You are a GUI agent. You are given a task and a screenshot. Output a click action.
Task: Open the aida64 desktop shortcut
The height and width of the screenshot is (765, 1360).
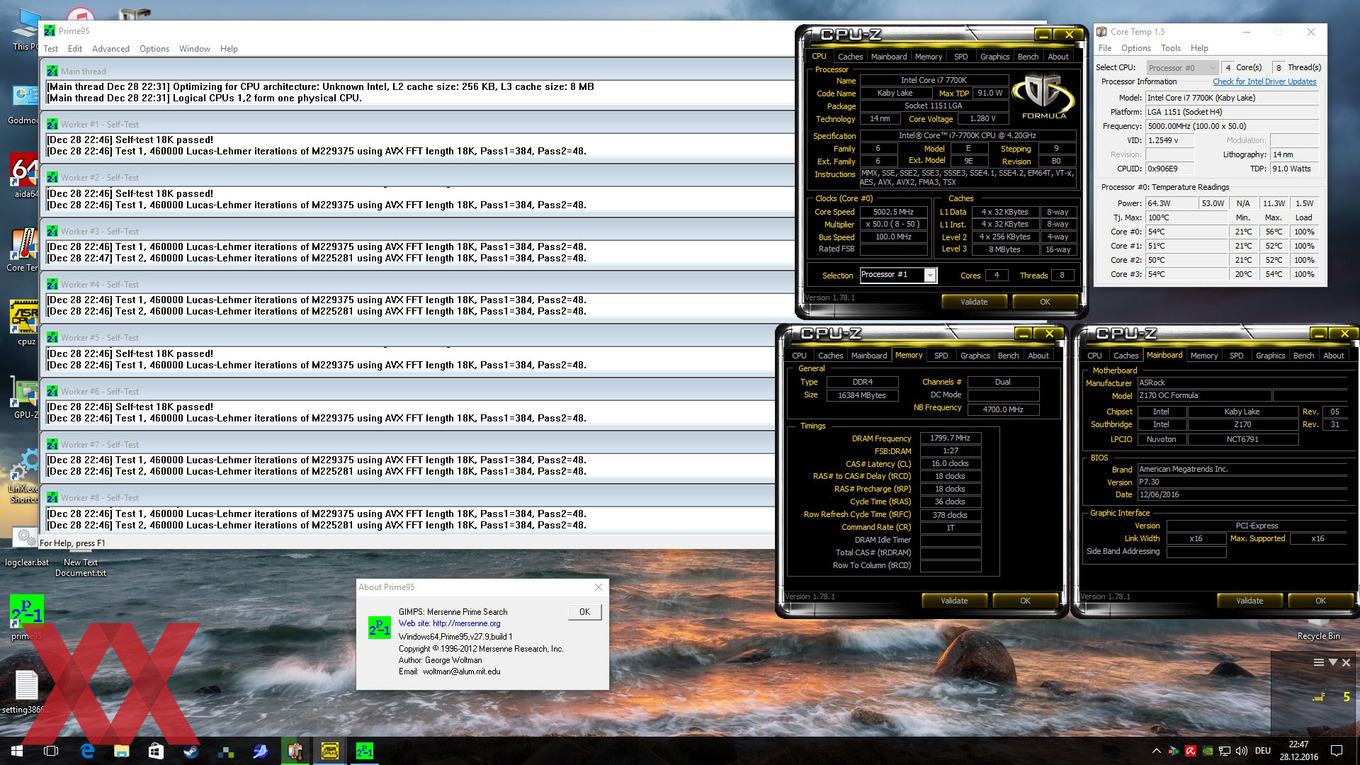pos(25,177)
